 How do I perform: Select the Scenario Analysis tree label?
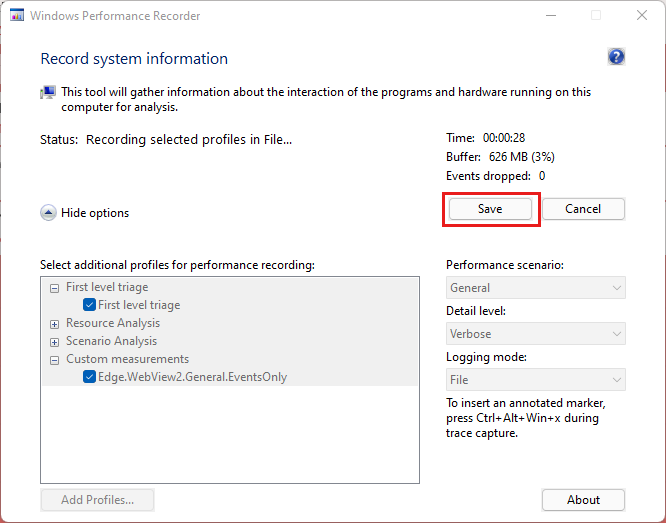111,341
